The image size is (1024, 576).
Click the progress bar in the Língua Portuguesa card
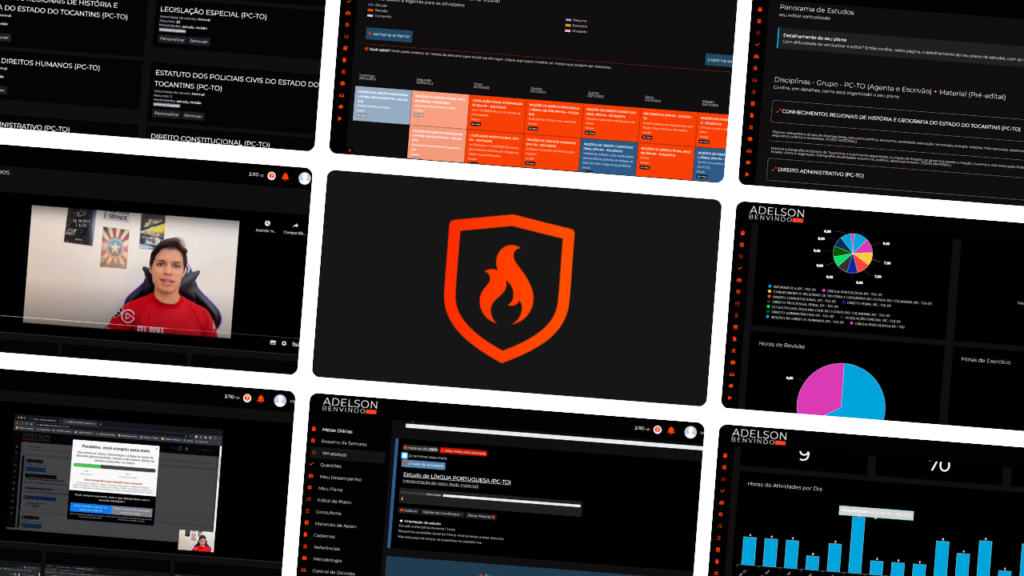click(490, 498)
